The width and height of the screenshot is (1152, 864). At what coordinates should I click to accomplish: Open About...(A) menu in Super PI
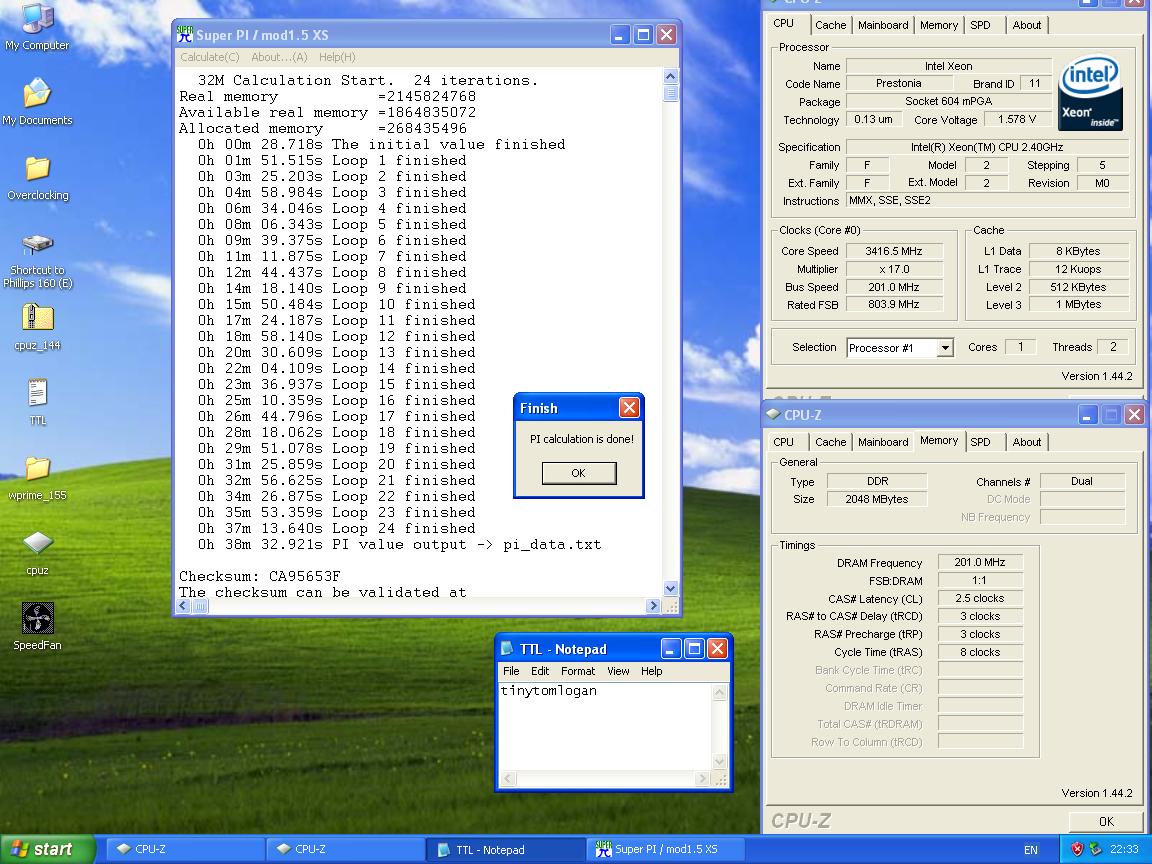[279, 57]
